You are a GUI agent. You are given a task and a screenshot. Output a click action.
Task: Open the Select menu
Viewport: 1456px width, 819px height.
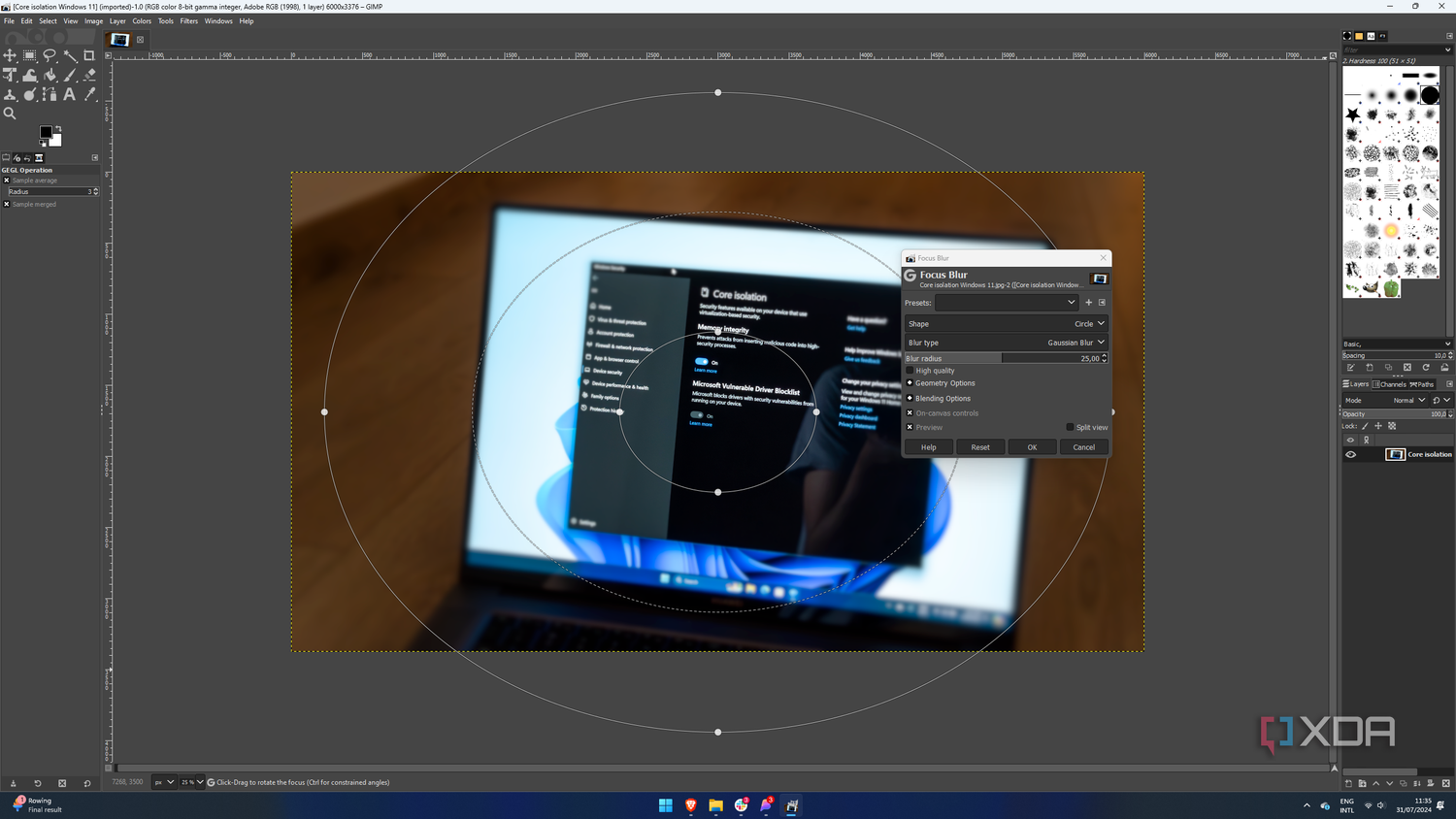48,20
